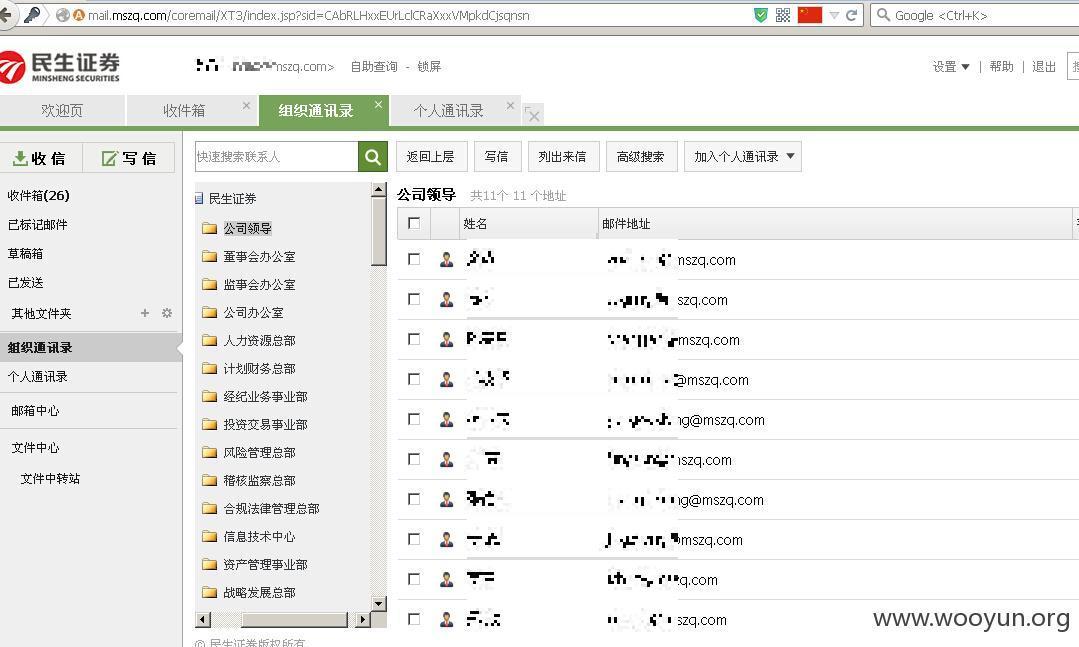Toggle the select-all checkbox in table header
Screen dimensions: 1079x647
pyautogui.click(x=414, y=223)
